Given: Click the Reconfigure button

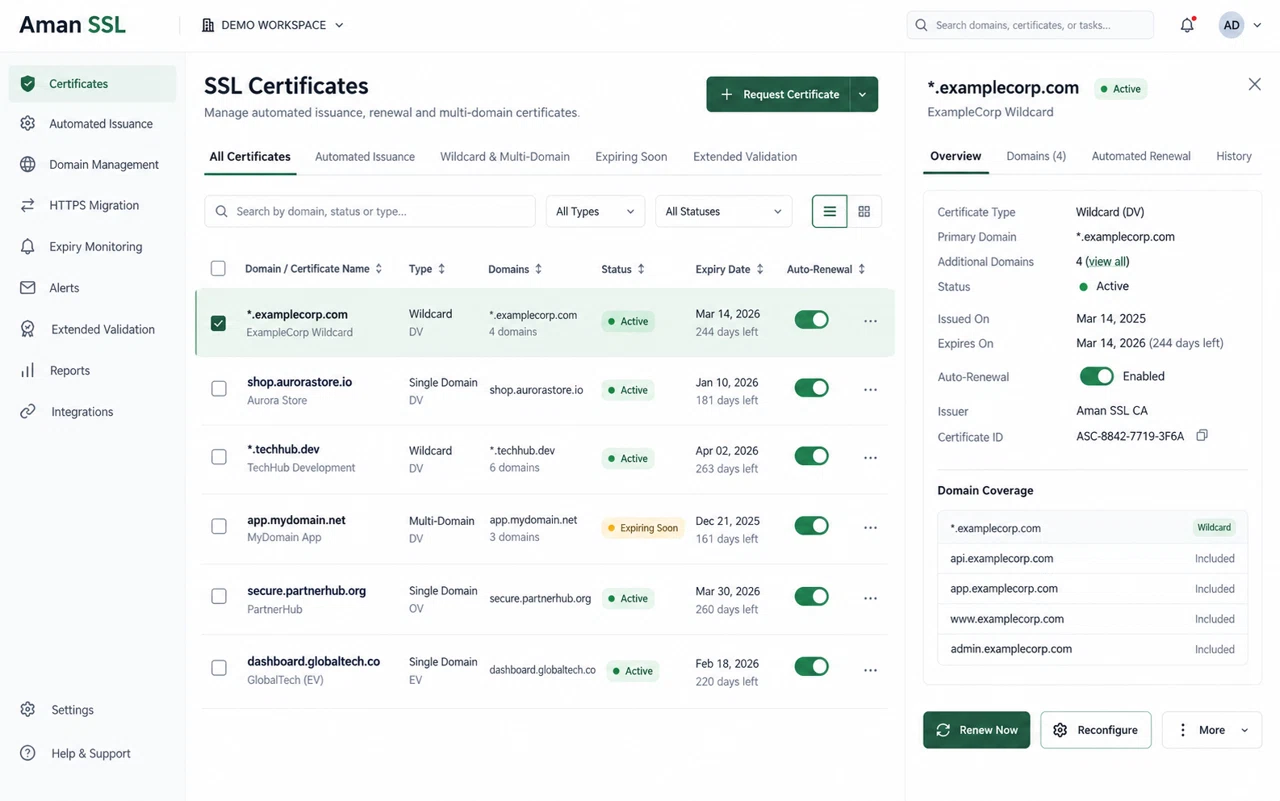Looking at the screenshot, I should [x=1096, y=730].
